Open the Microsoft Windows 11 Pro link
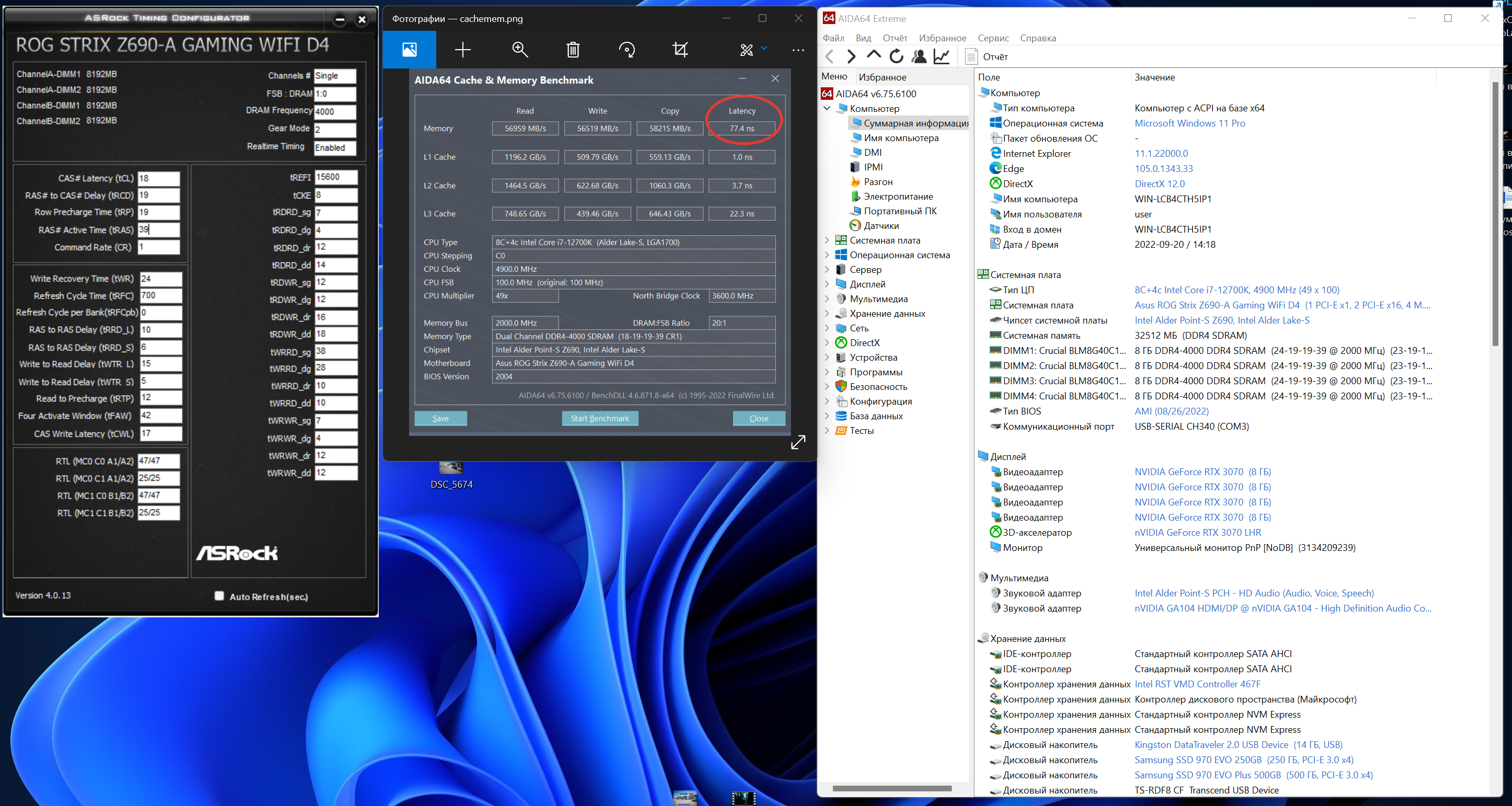The image size is (1512, 806). (x=1189, y=123)
